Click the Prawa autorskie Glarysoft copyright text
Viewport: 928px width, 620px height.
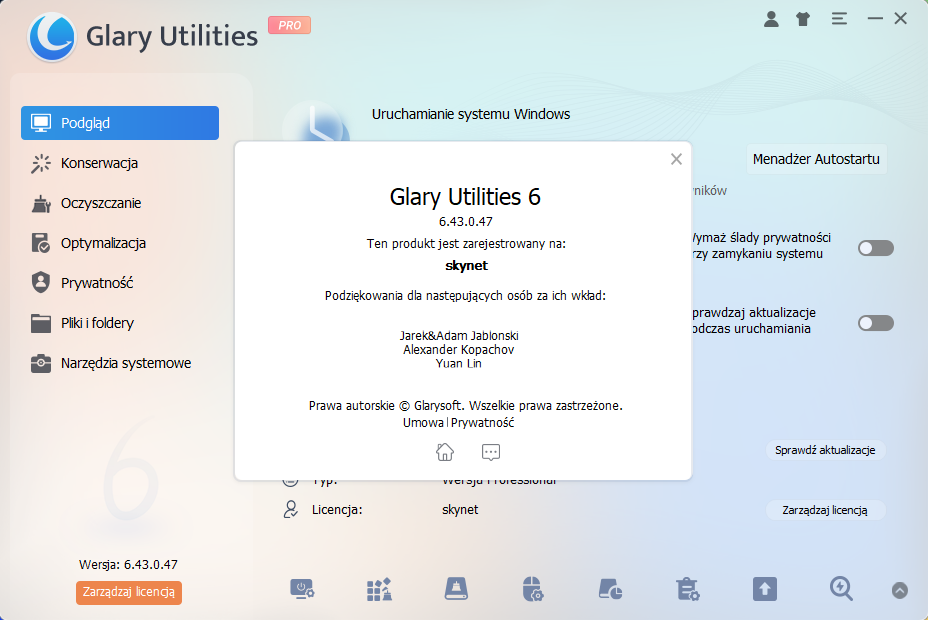tap(466, 406)
